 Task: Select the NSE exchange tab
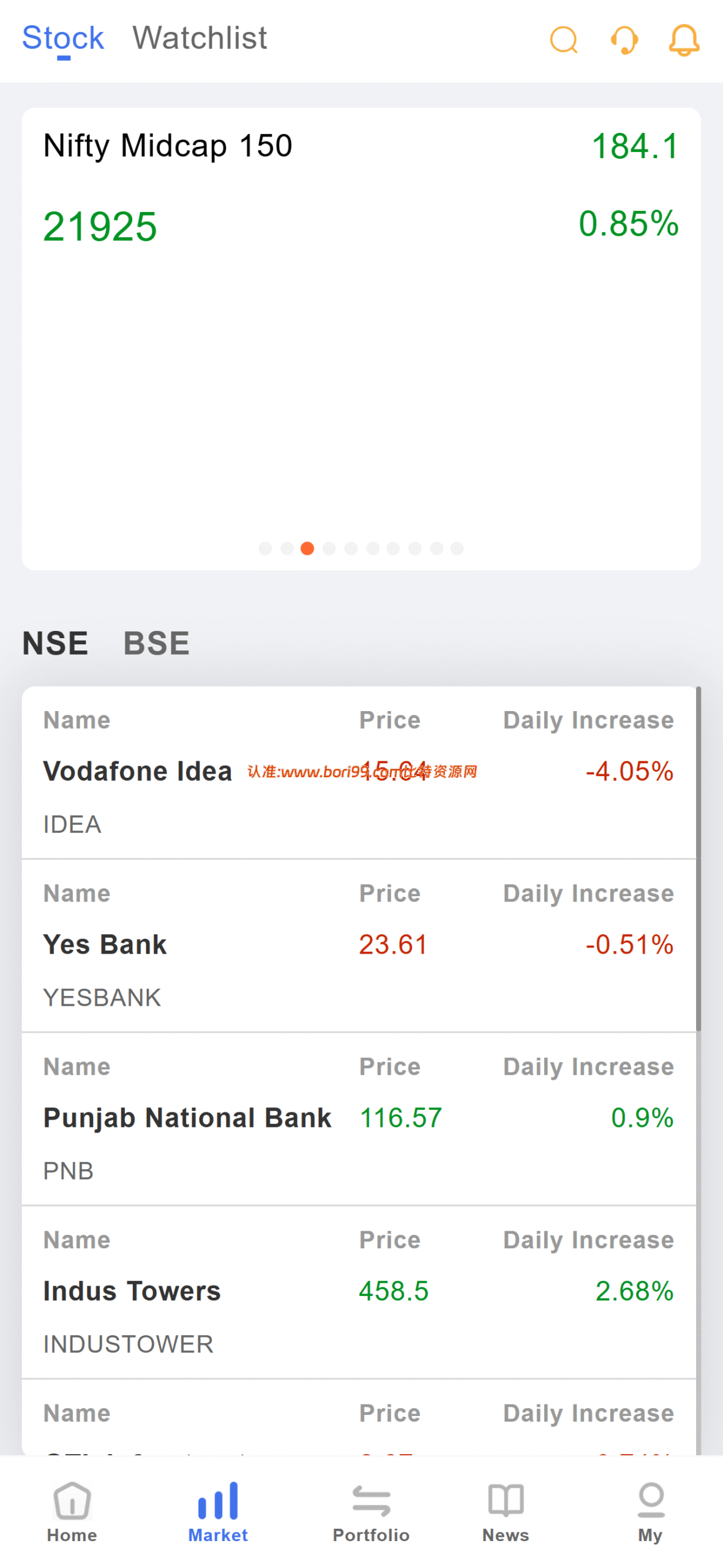coord(55,643)
